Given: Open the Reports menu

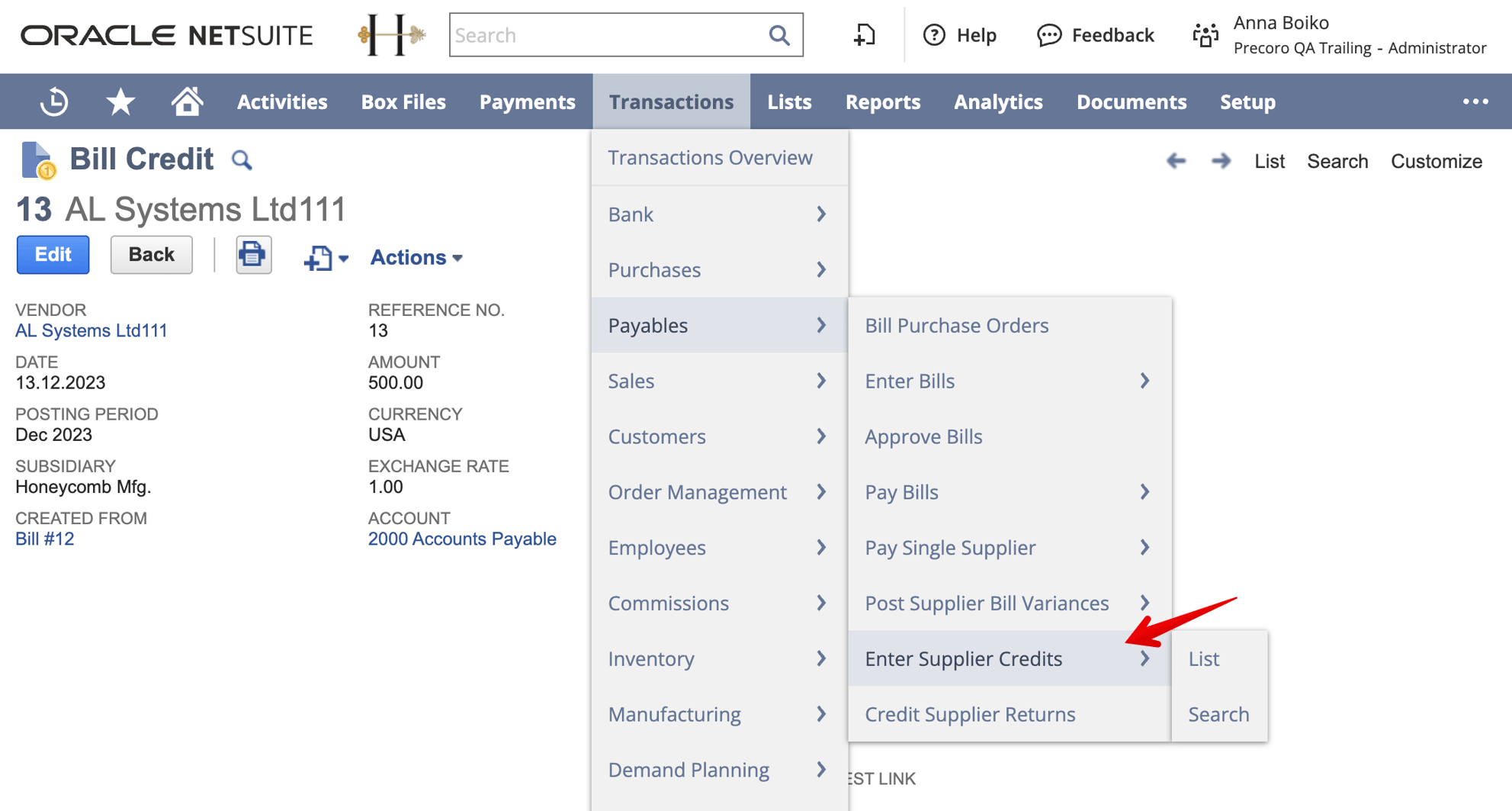Looking at the screenshot, I should coord(882,101).
